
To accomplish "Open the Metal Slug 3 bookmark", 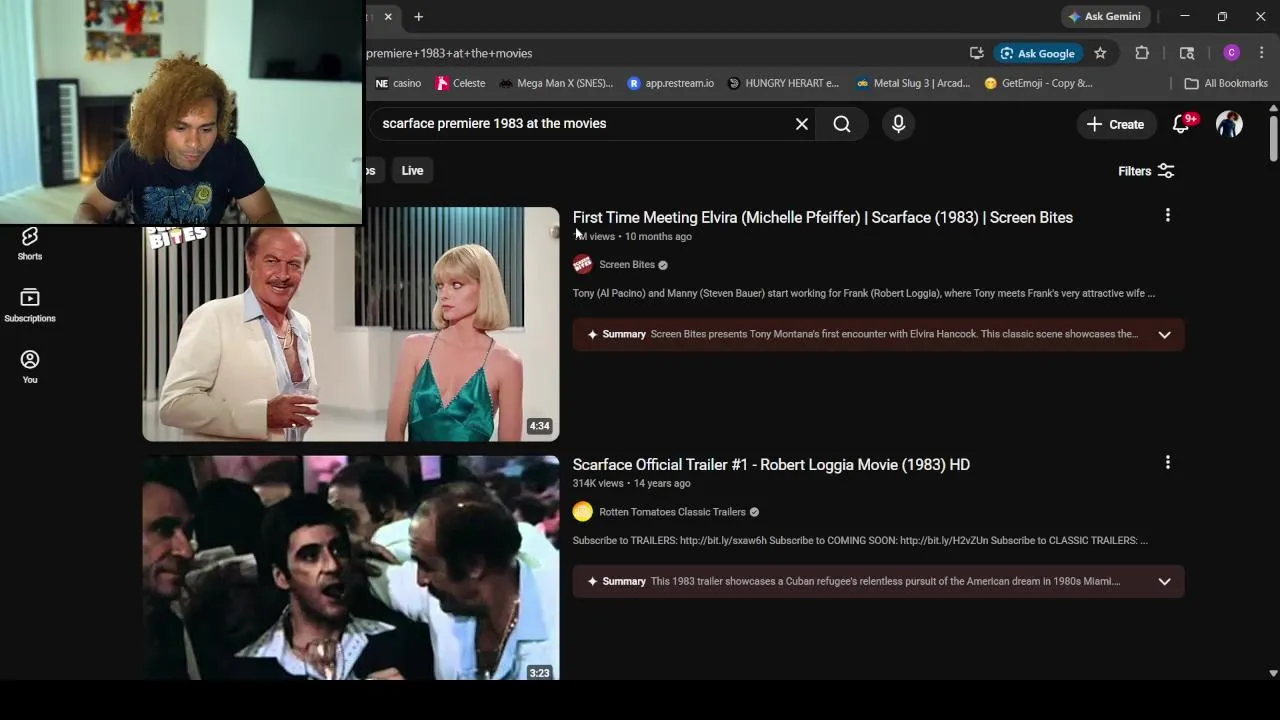I will pyautogui.click(x=913, y=83).
